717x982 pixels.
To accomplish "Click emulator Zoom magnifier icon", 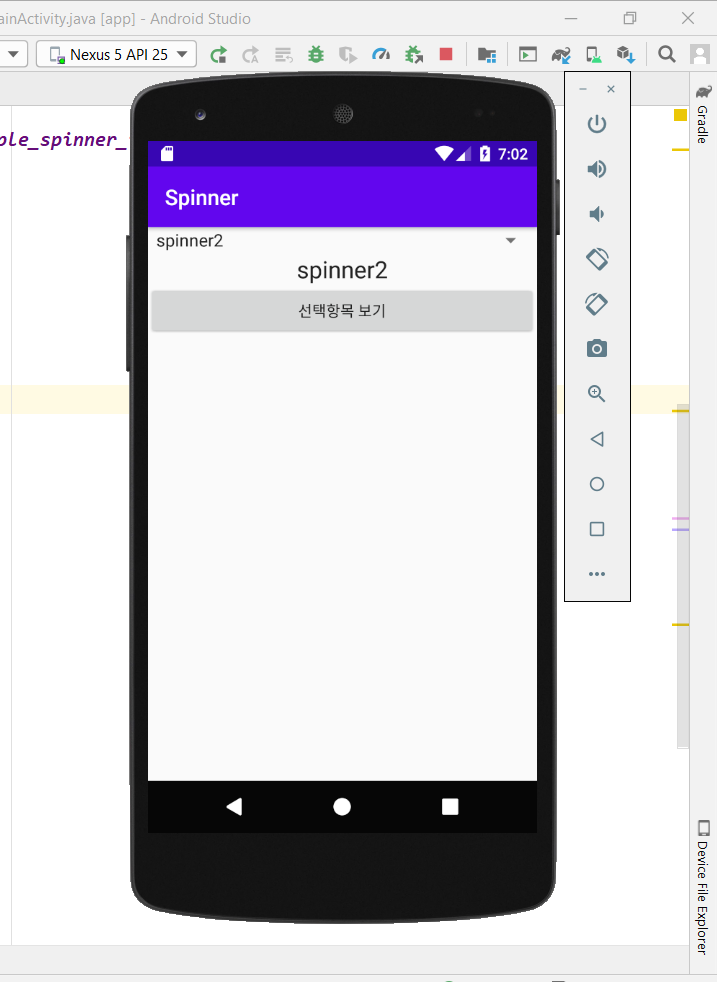I will point(597,393).
